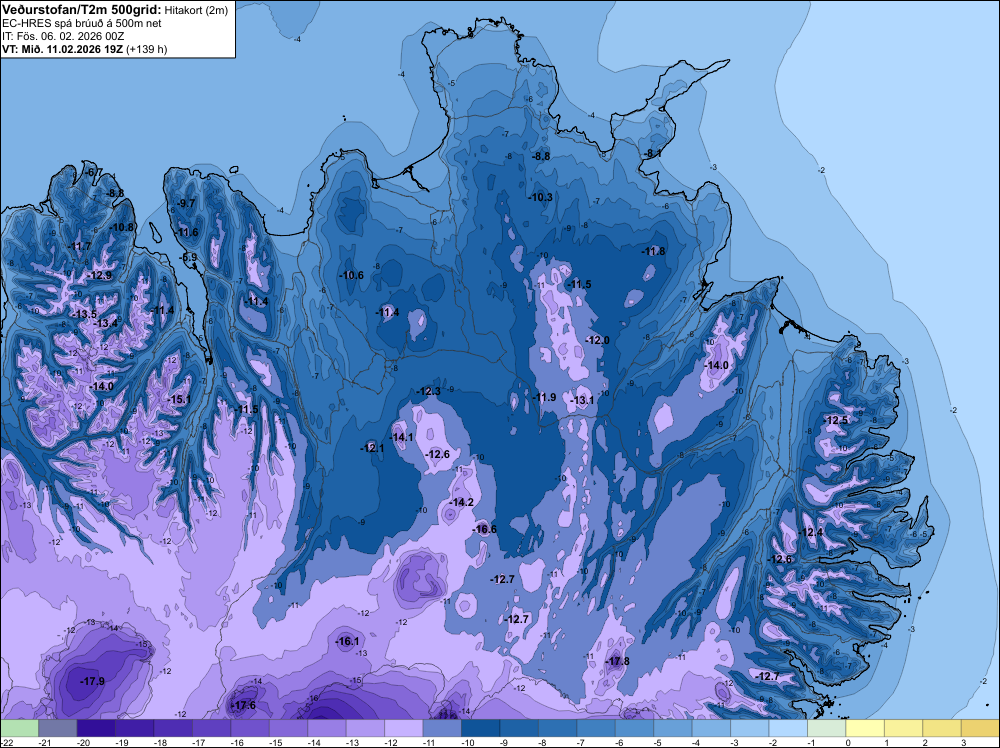This screenshot has width=1000, height=748.
Task: Click the -9.7 temperature label
Action: click(x=185, y=203)
